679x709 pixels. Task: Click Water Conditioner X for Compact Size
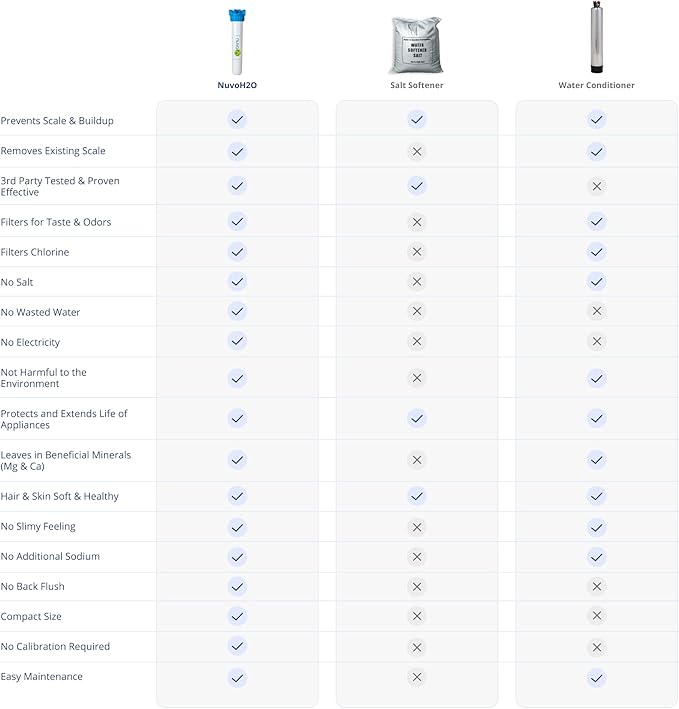click(x=596, y=616)
